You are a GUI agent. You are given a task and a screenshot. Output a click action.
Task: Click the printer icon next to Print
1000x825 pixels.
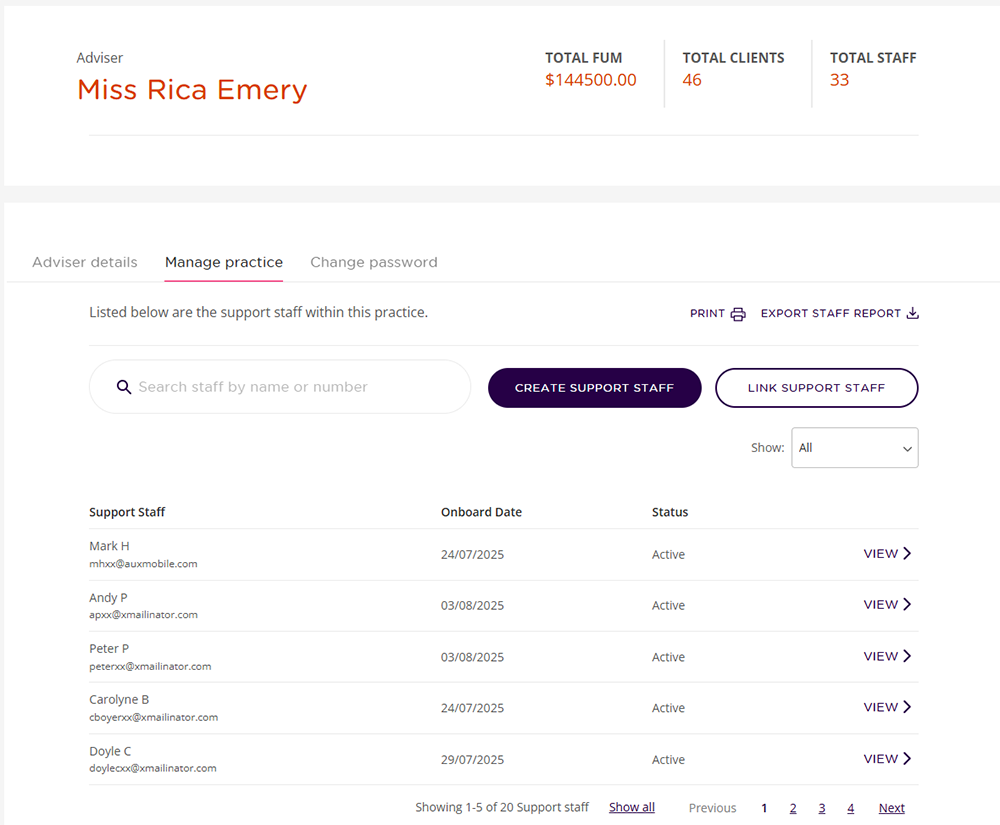pos(738,314)
